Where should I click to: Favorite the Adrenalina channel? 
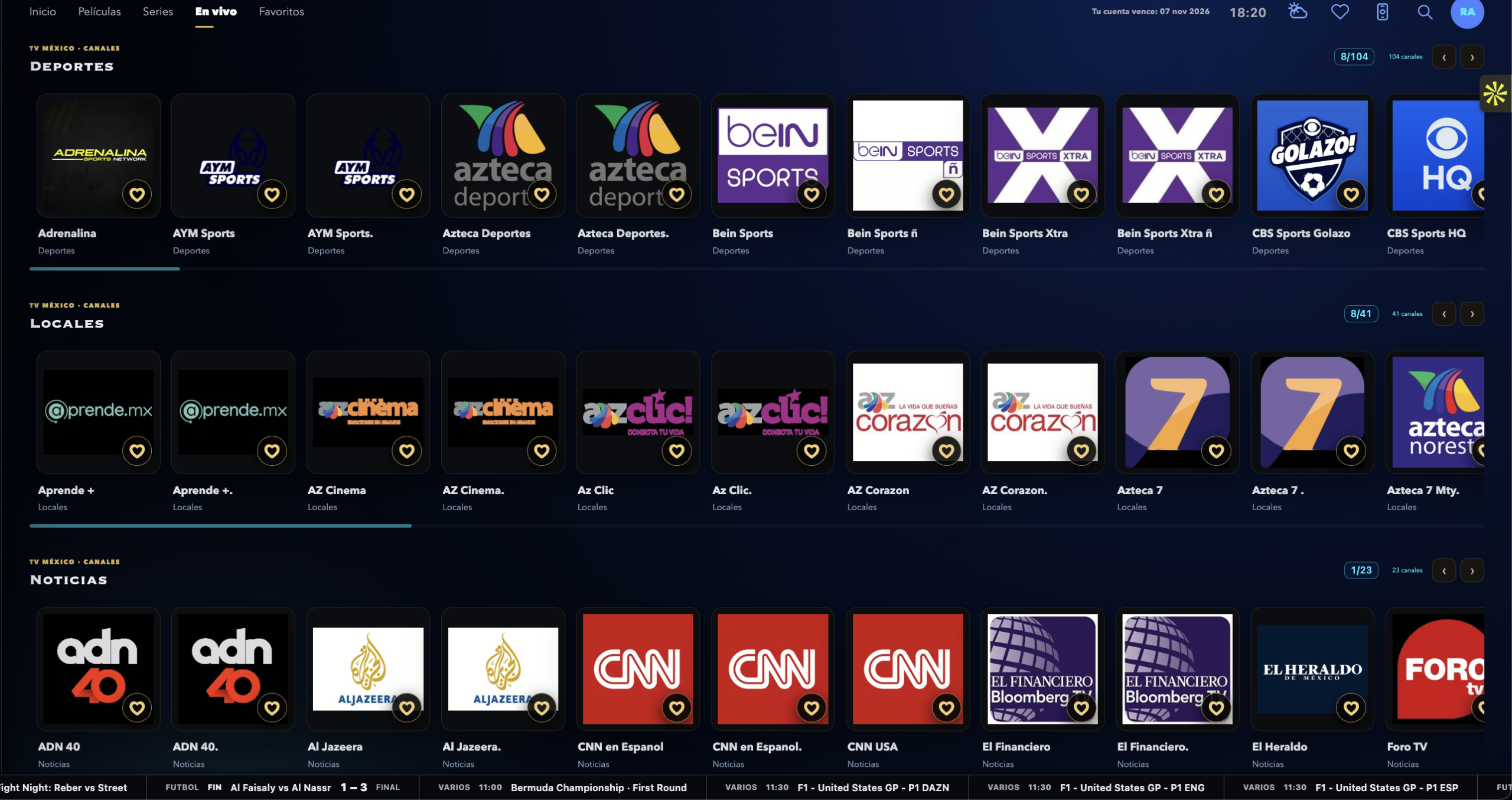click(x=137, y=194)
